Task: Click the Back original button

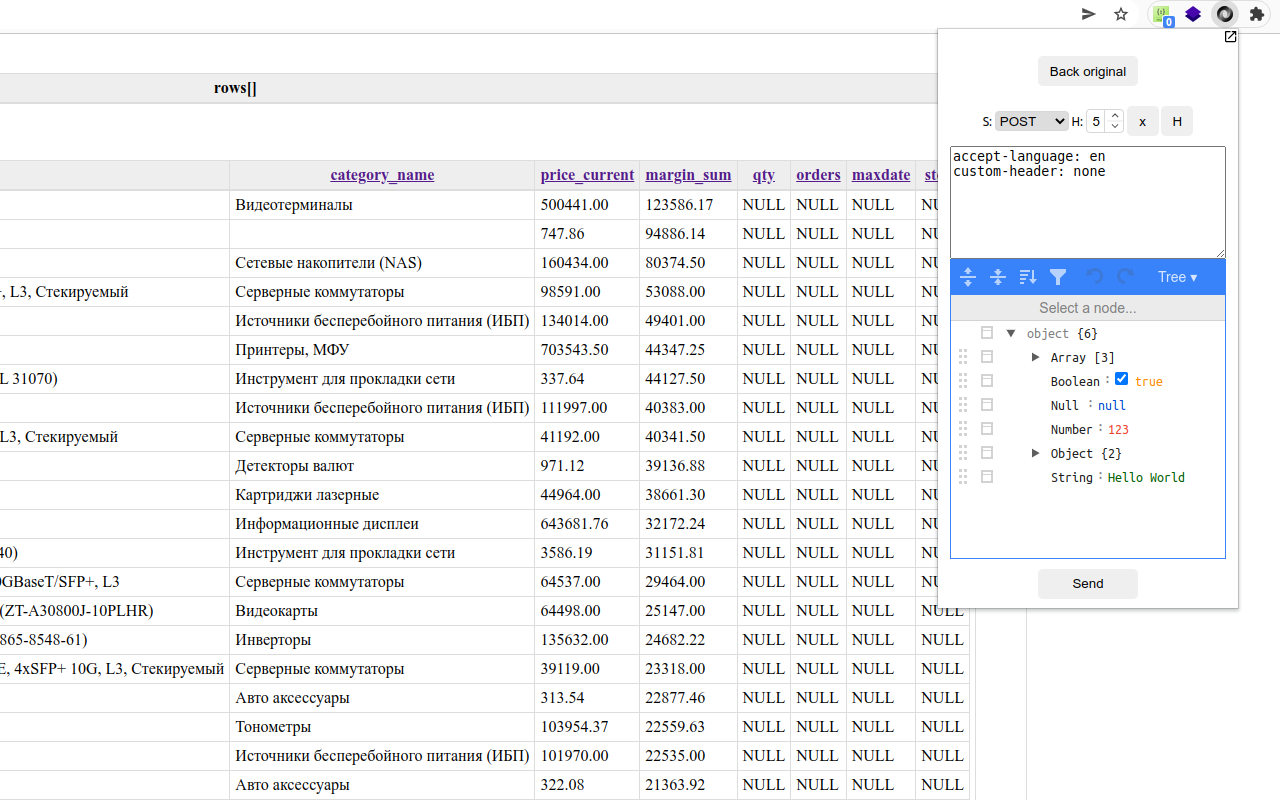Action: (1088, 72)
